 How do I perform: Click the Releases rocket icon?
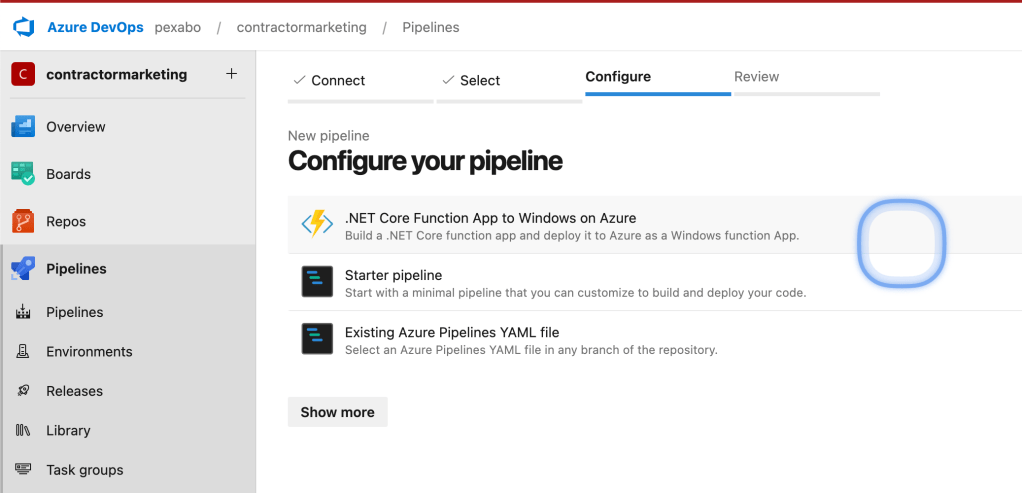click(x=23, y=391)
